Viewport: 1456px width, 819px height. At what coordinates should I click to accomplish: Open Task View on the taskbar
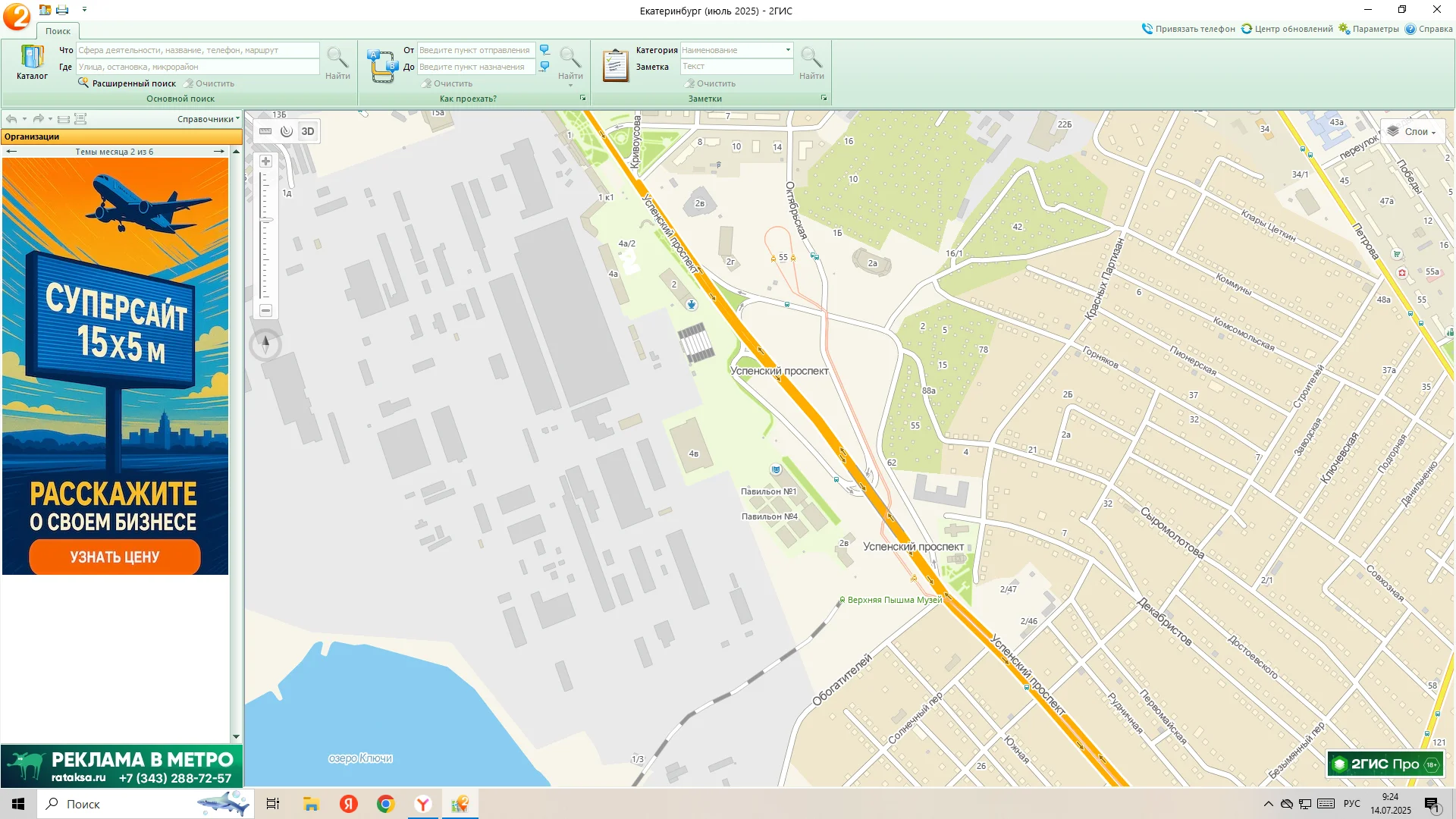click(x=273, y=804)
